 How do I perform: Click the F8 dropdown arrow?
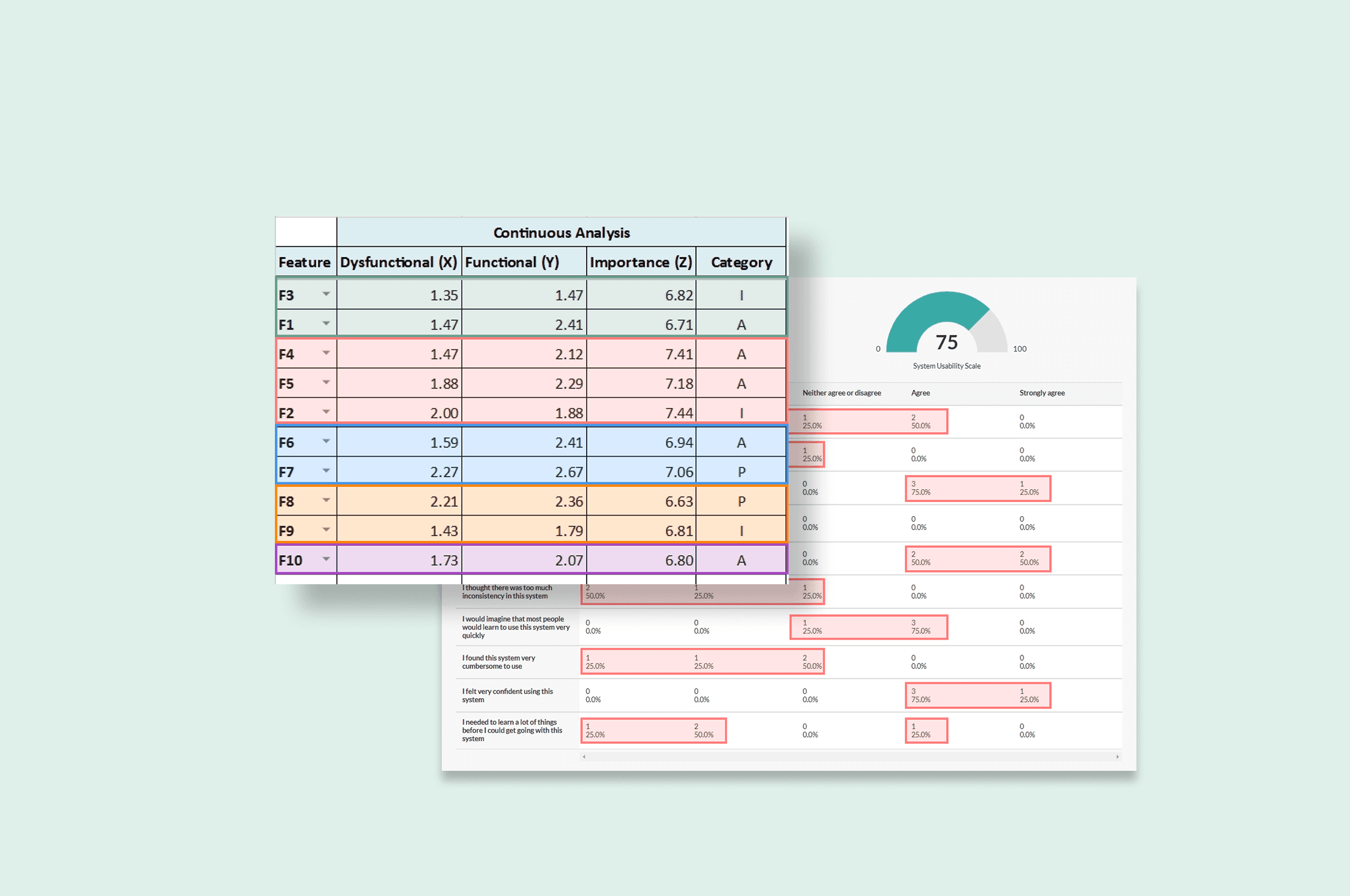(x=326, y=500)
